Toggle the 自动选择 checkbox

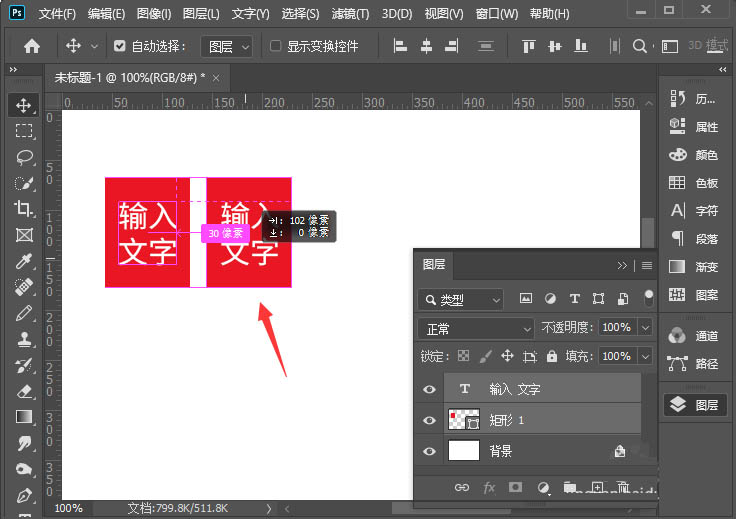(121, 46)
